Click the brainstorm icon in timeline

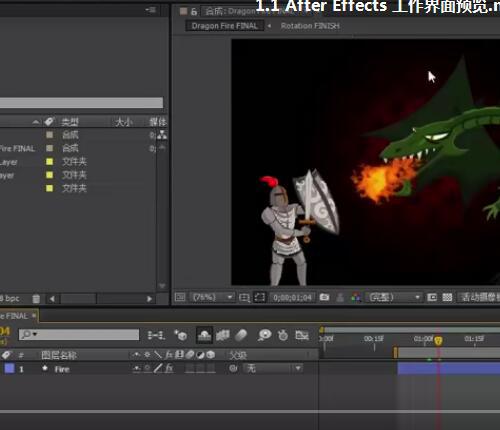pos(264,335)
